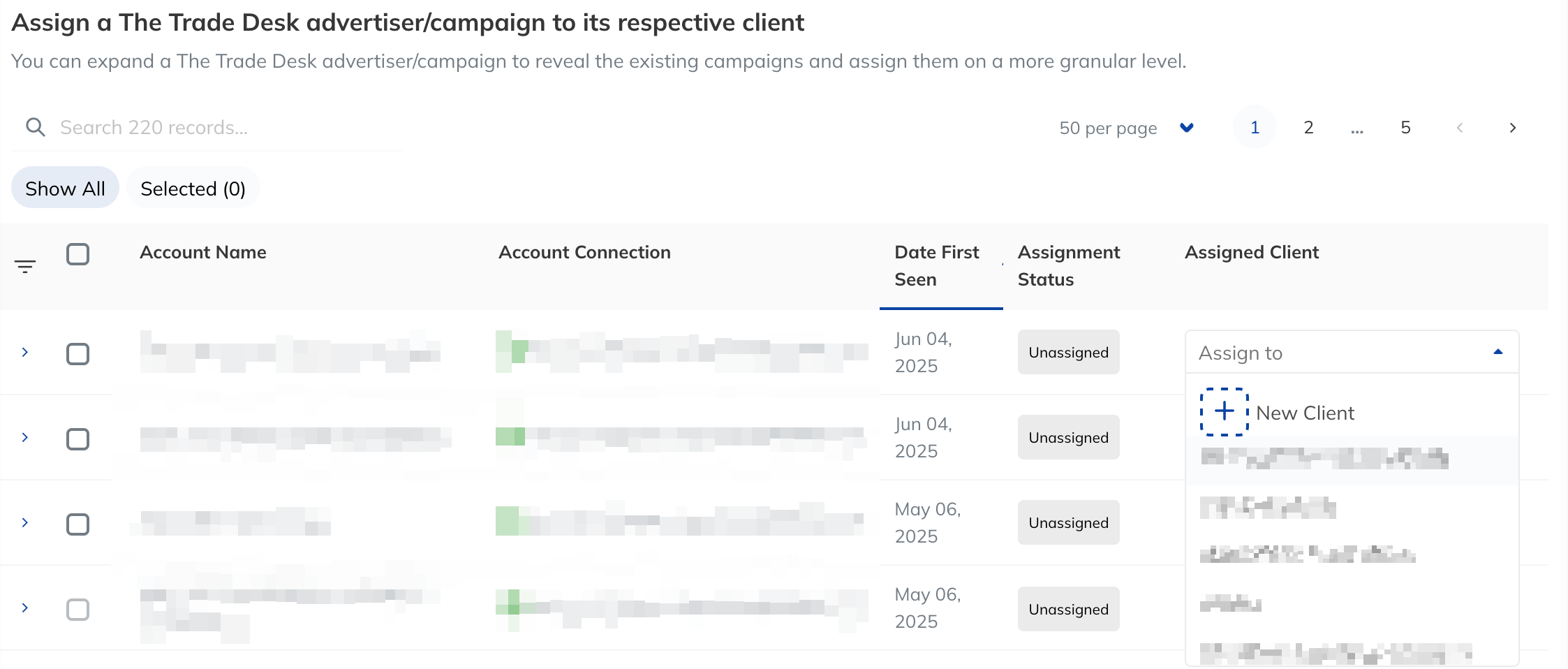Click the chevron on the 50 per page selector
The width and height of the screenshot is (1568, 669).
click(1187, 128)
